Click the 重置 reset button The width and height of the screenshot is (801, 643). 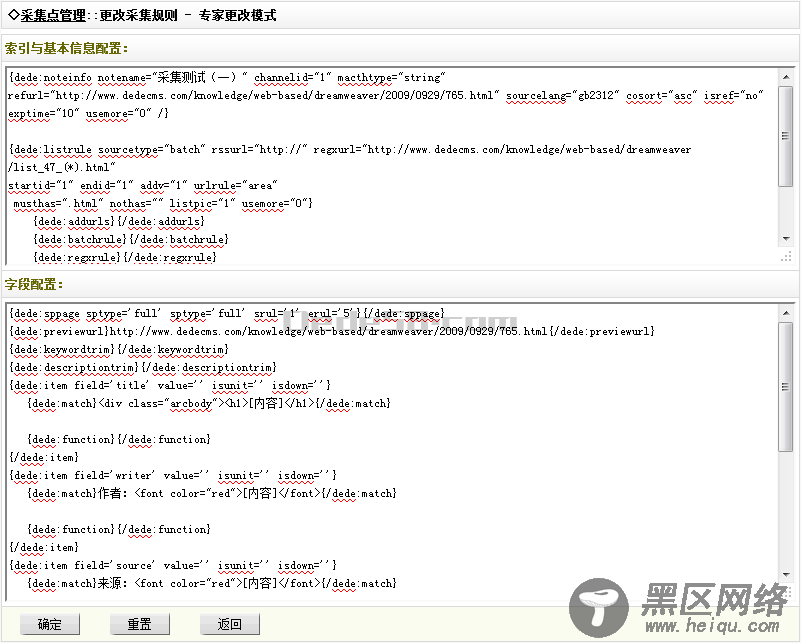[x=139, y=624]
